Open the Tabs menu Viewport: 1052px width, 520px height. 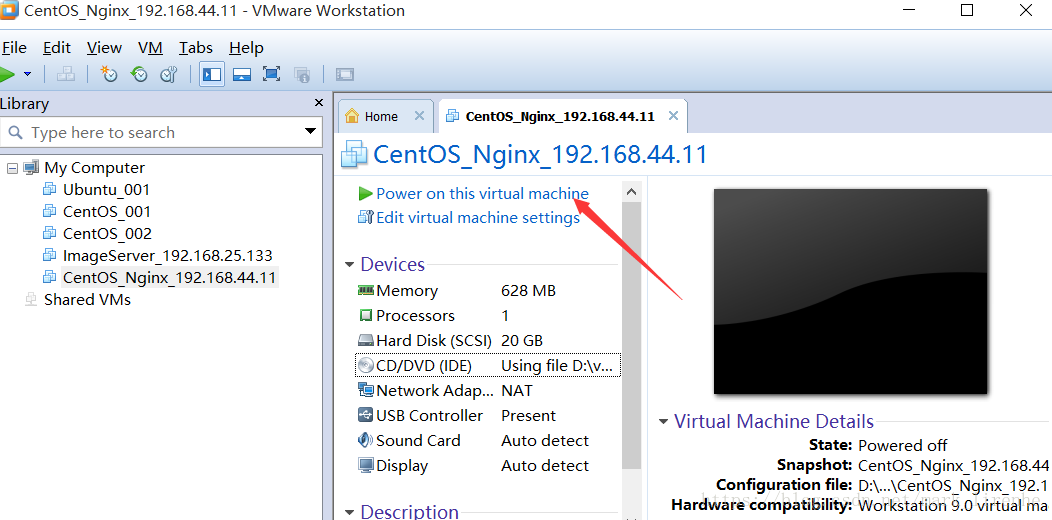pos(196,48)
